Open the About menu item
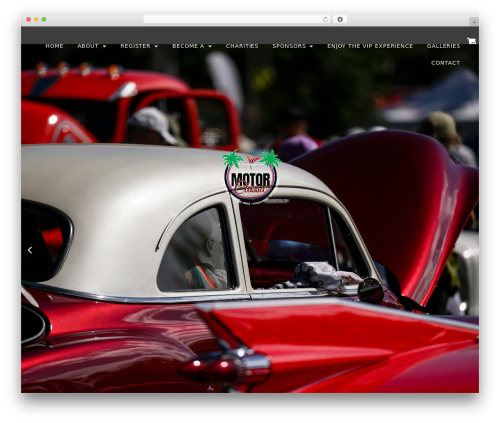 (88, 46)
